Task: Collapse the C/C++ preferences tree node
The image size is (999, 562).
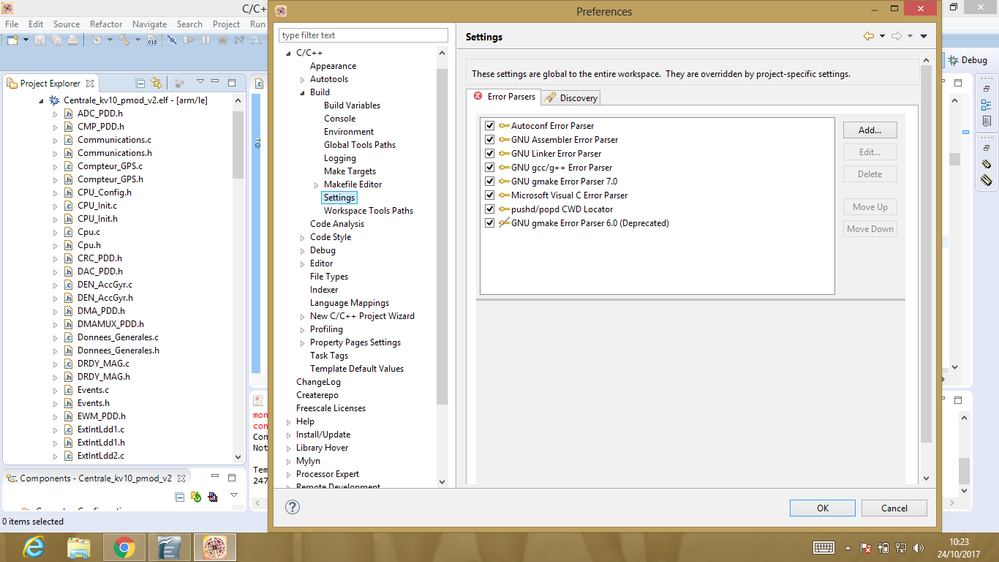Action: click(x=289, y=53)
